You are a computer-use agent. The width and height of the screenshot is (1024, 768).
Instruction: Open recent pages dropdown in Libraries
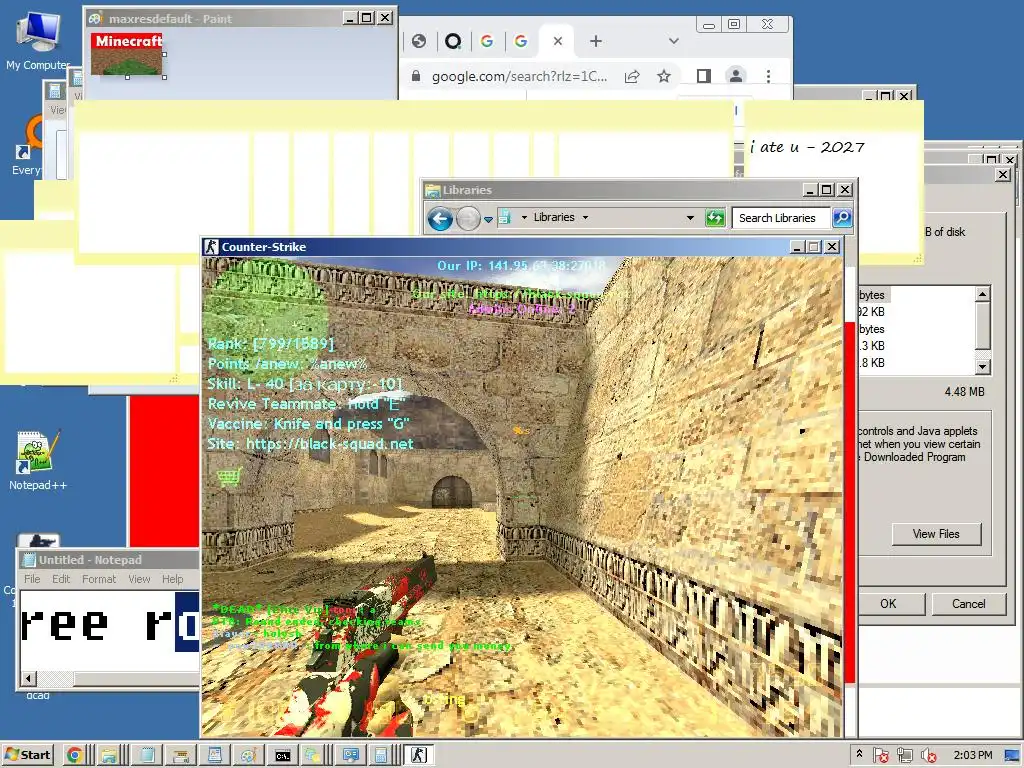488,219
